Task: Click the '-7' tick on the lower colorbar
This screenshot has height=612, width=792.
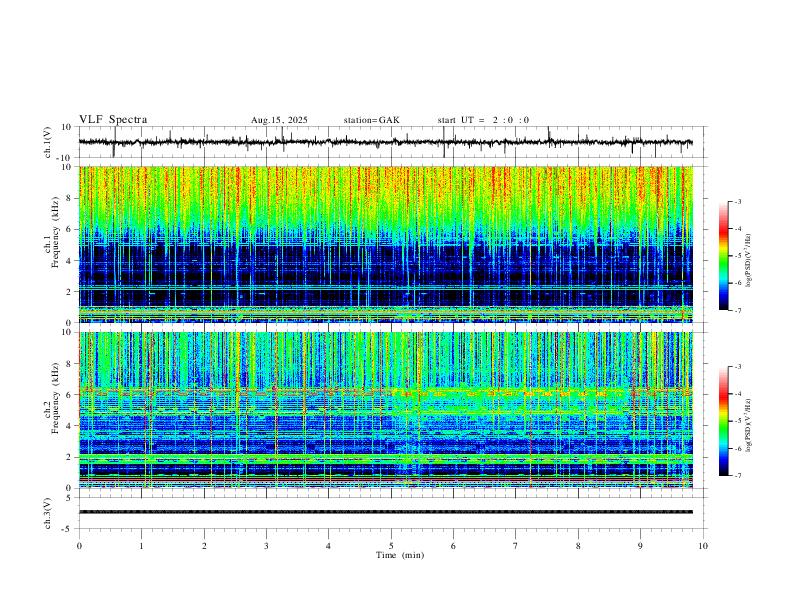Action: pyautogui.click(x=737, y=475)
